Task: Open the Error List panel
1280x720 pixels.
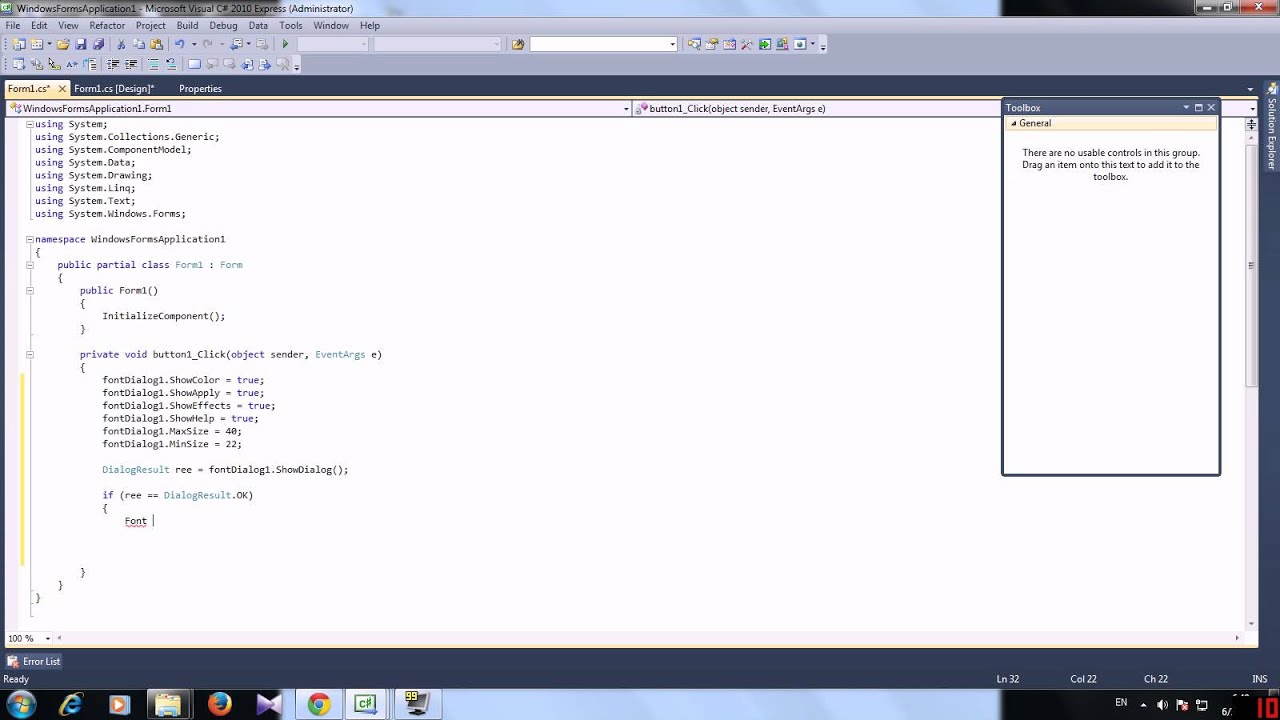Action: click(x=34, y=661)
